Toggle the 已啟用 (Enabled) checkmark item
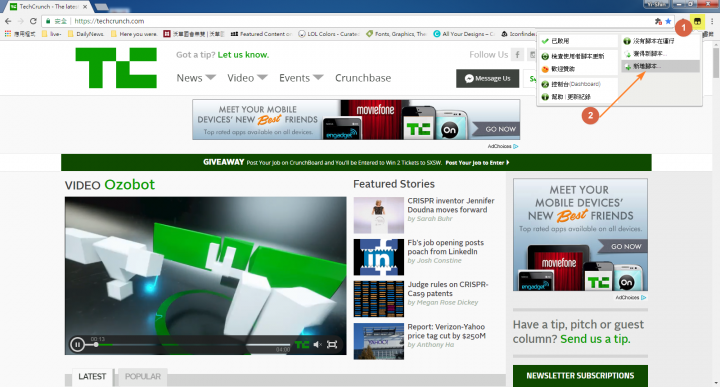720x387 pixels. [578, 41]
